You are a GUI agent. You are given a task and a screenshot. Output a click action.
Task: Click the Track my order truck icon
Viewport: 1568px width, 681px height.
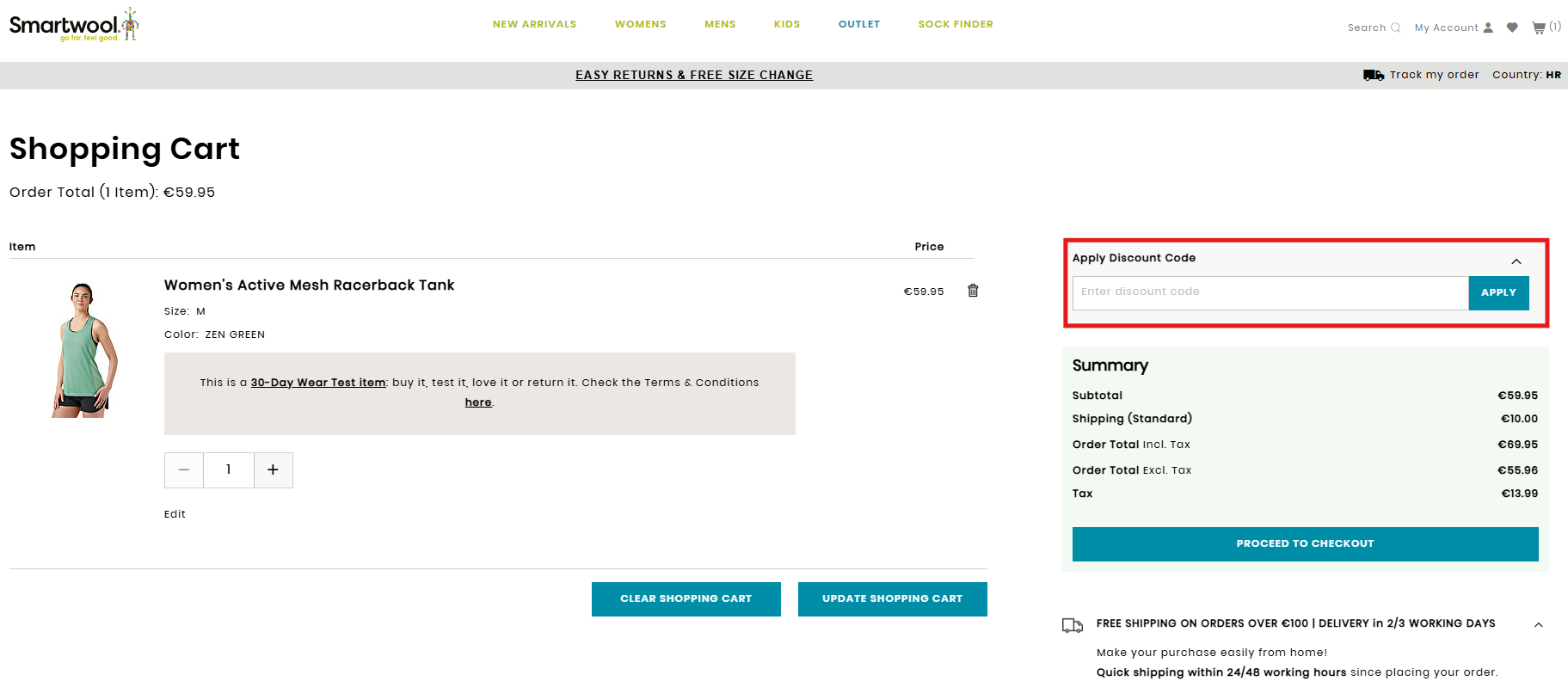[x=1373, y=75]
